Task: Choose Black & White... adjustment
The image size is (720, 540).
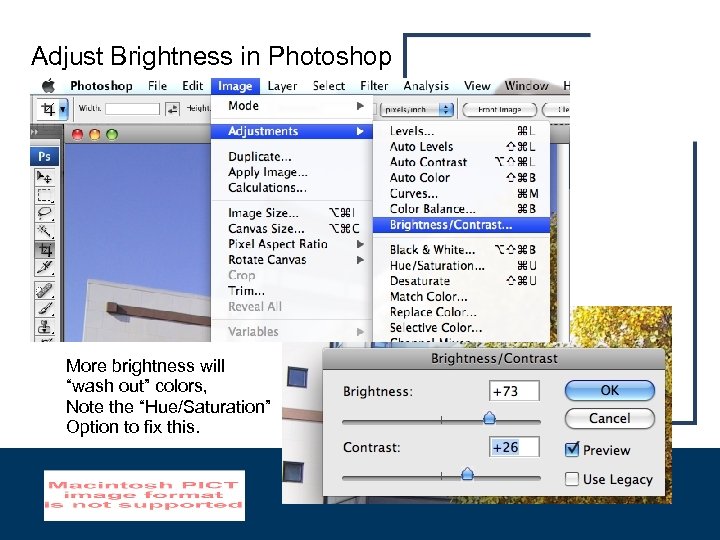Action: (461, 250)
